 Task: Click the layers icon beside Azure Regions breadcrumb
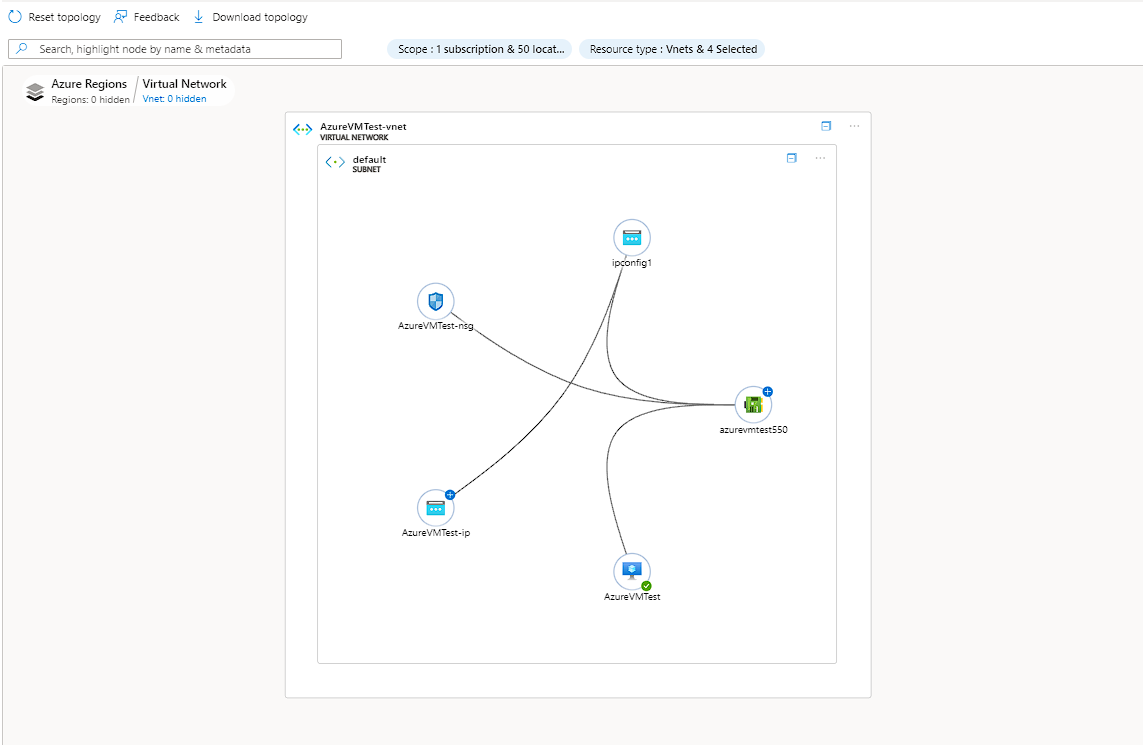tap(34, 90)
